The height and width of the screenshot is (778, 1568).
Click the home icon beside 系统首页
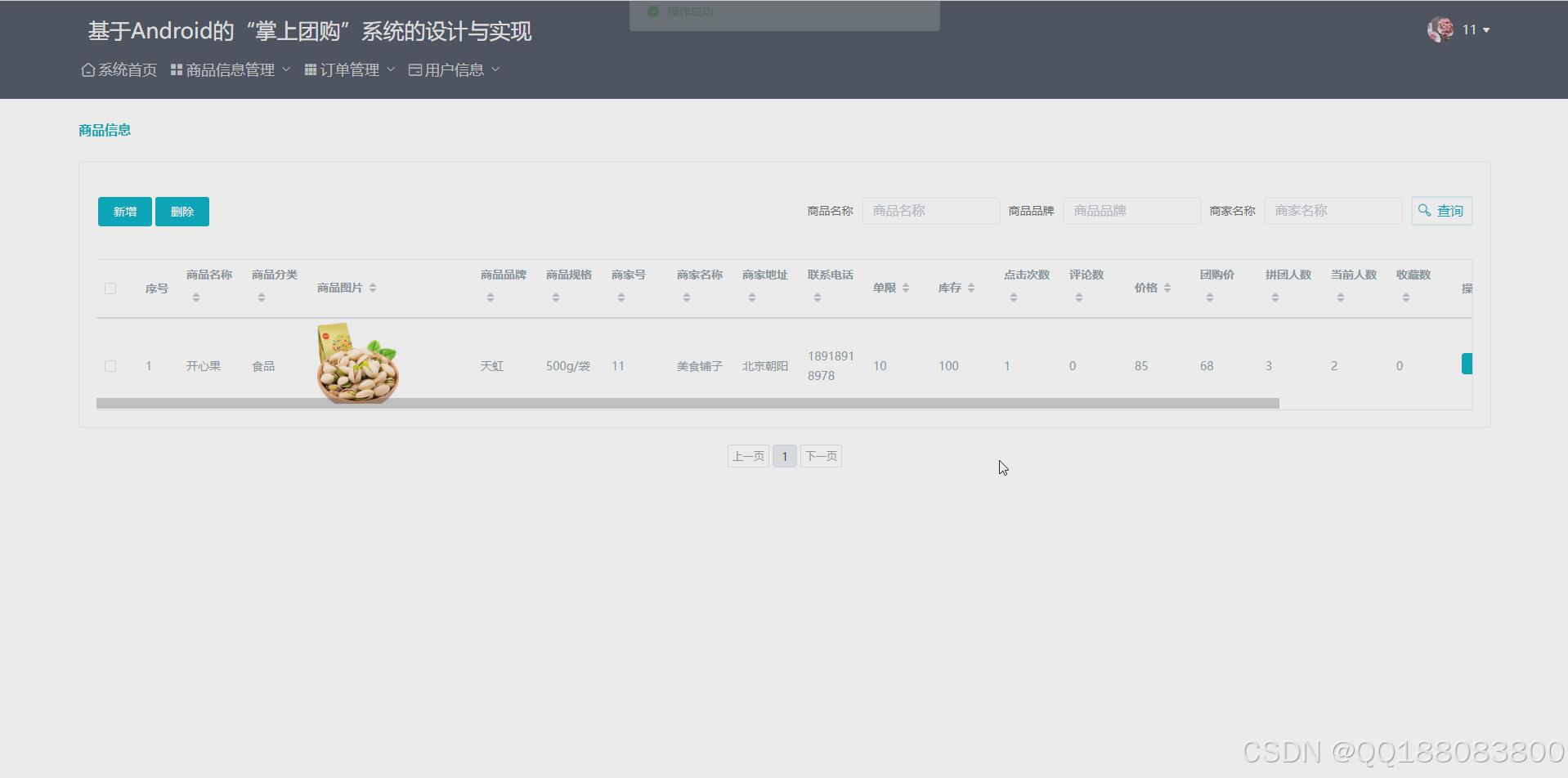click(x=87, y=69)
